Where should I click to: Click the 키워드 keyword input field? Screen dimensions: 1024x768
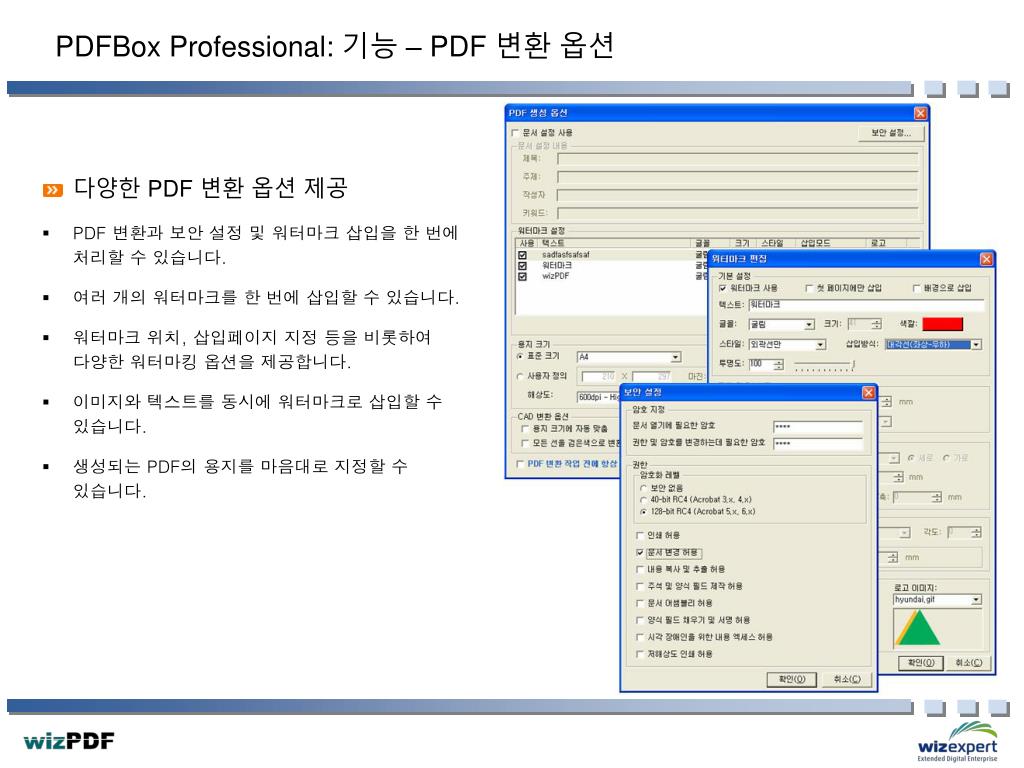(738, 214)
